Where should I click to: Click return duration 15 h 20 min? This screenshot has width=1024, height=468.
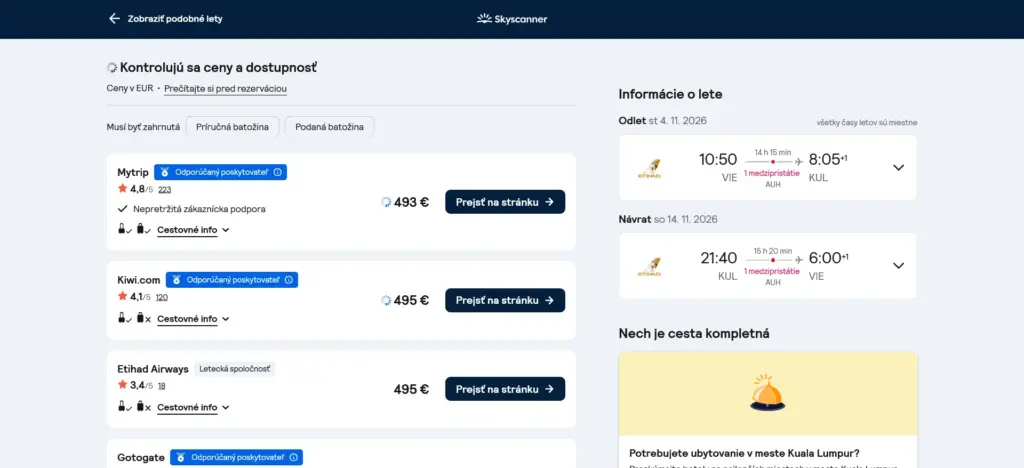[x=773, y=251]
